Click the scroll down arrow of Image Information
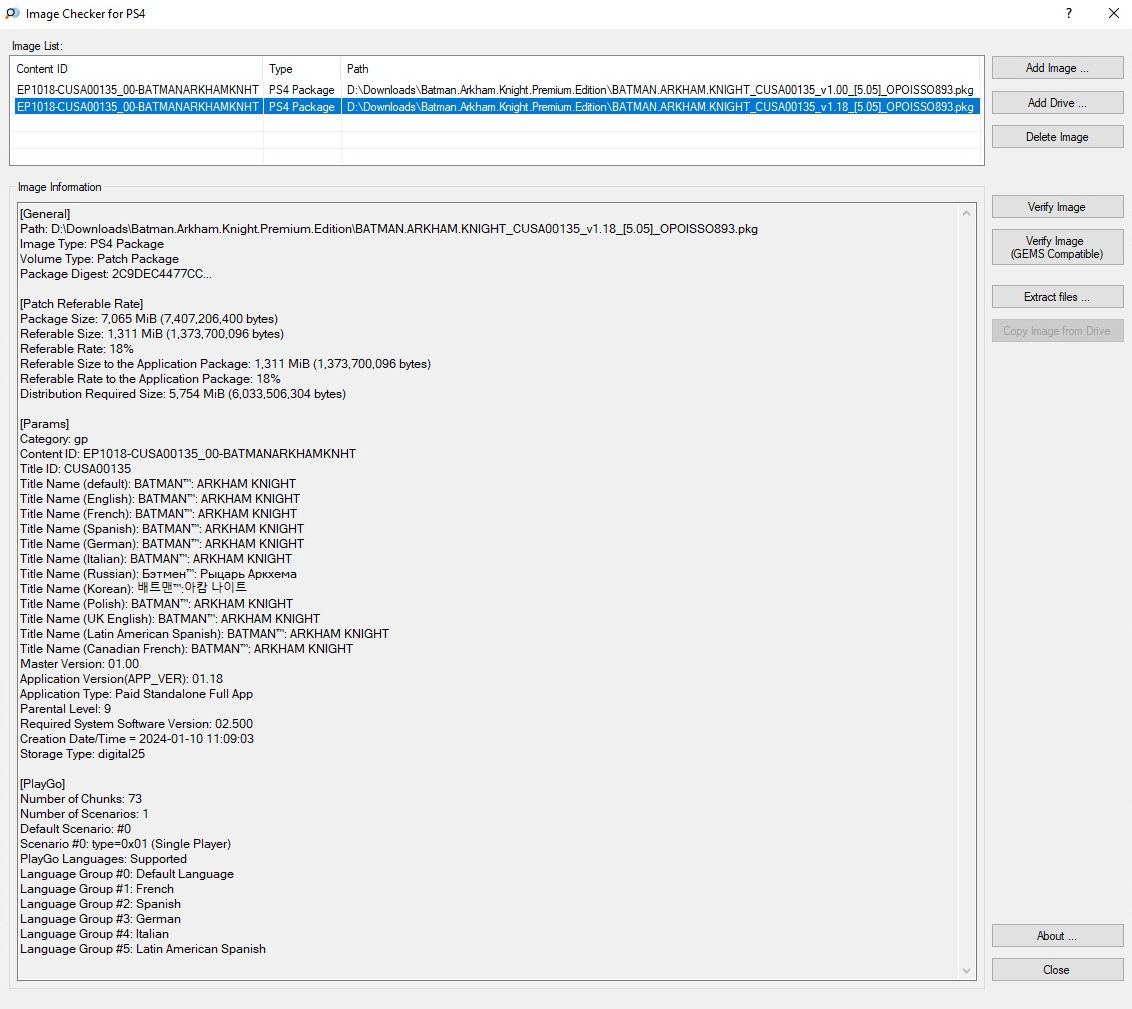Viewport: 1132px width, 1009px height. [x=967, y=971]
